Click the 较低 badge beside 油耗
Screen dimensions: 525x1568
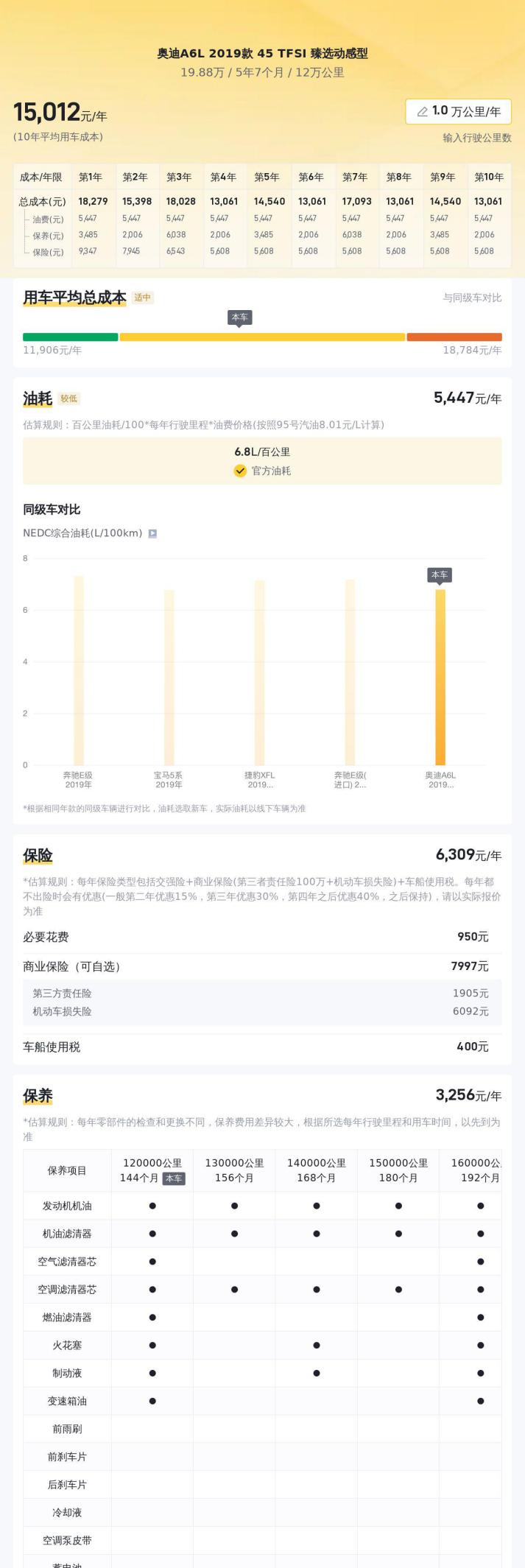[69, 398]
